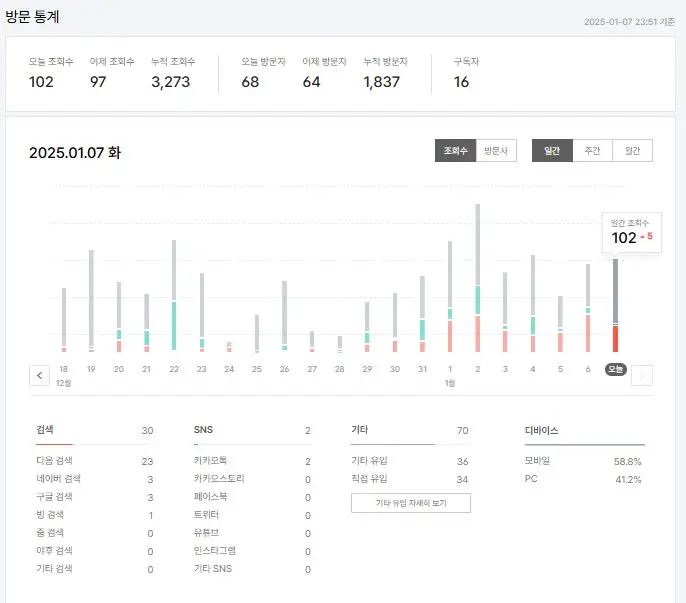Click the 줌 검색 row
This screenshot has height=603, width=686.
click(x=94, y=533)
